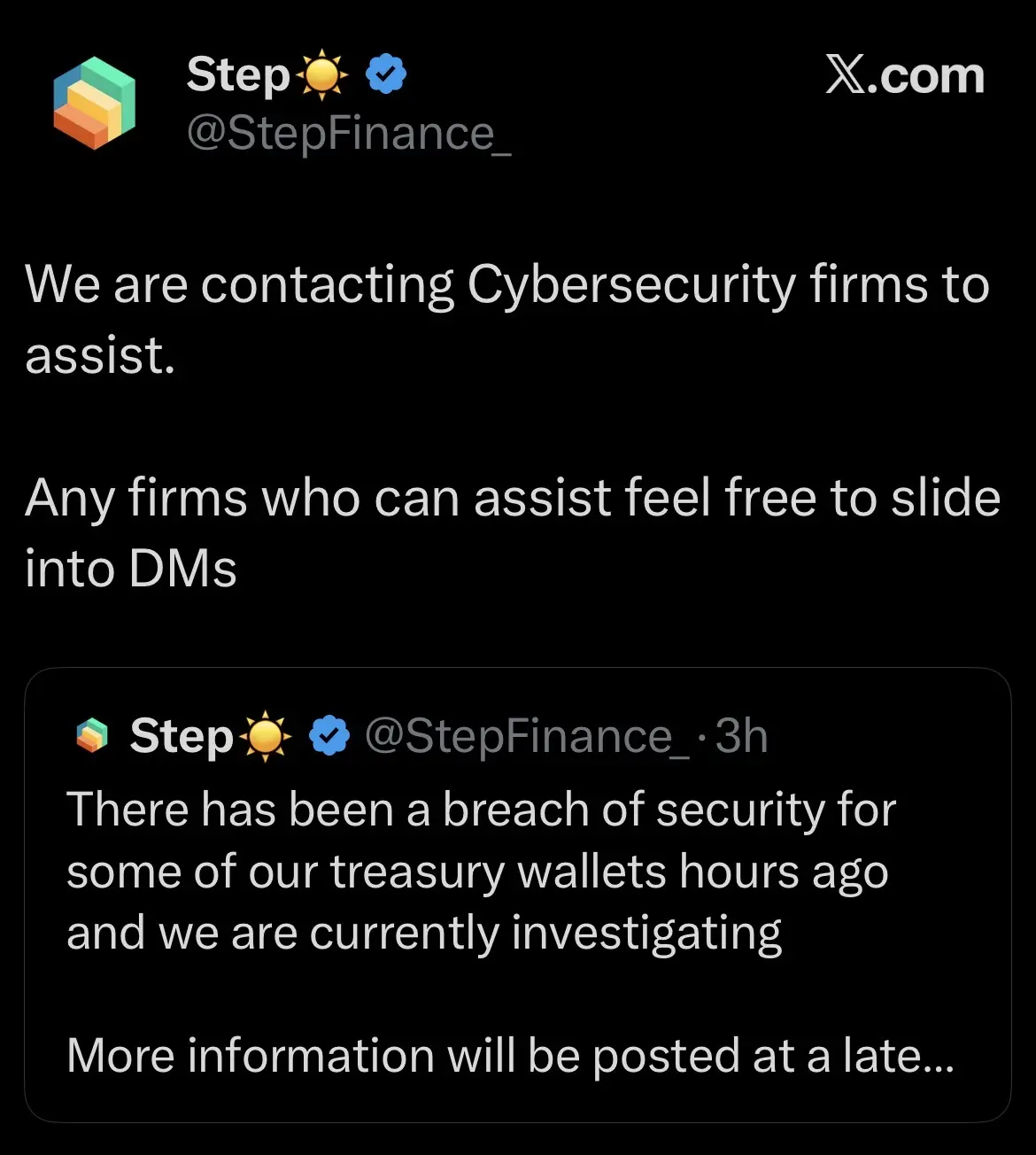Click the verified badge inside the quoted post

[329, 735]
